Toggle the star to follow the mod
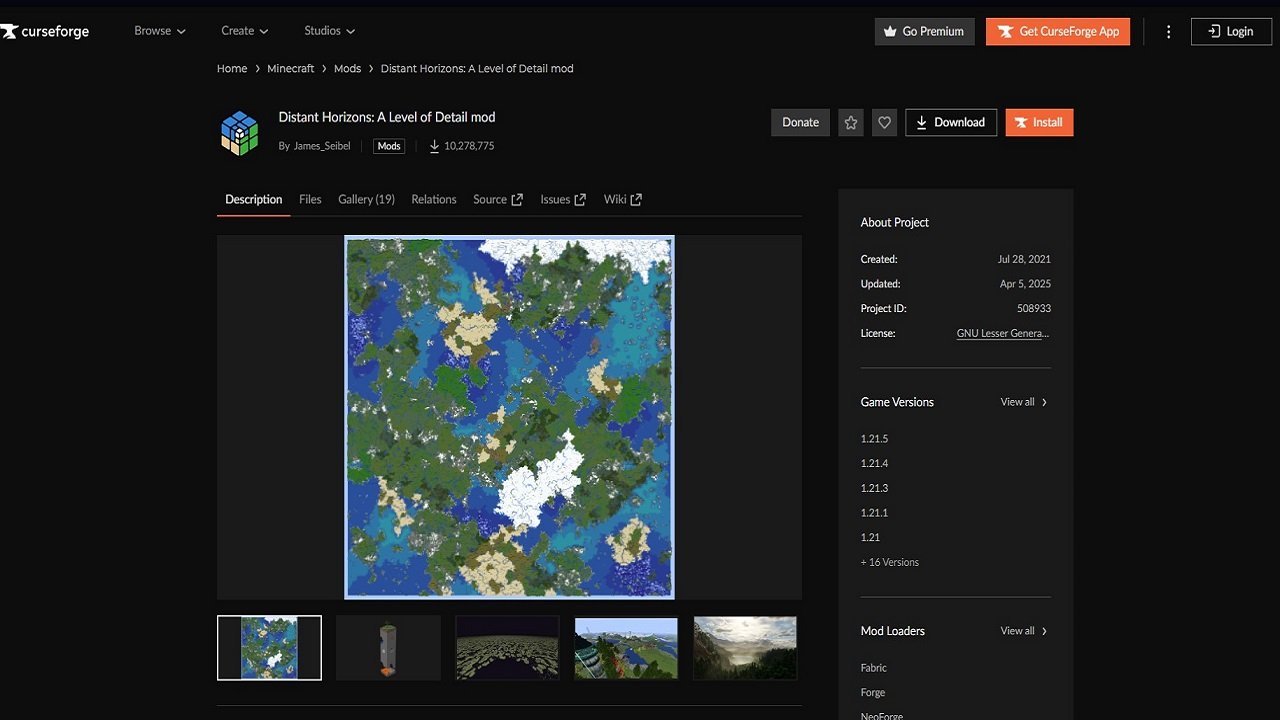The width and height of the screenshot is (1280, 720). tap(850, 122)
